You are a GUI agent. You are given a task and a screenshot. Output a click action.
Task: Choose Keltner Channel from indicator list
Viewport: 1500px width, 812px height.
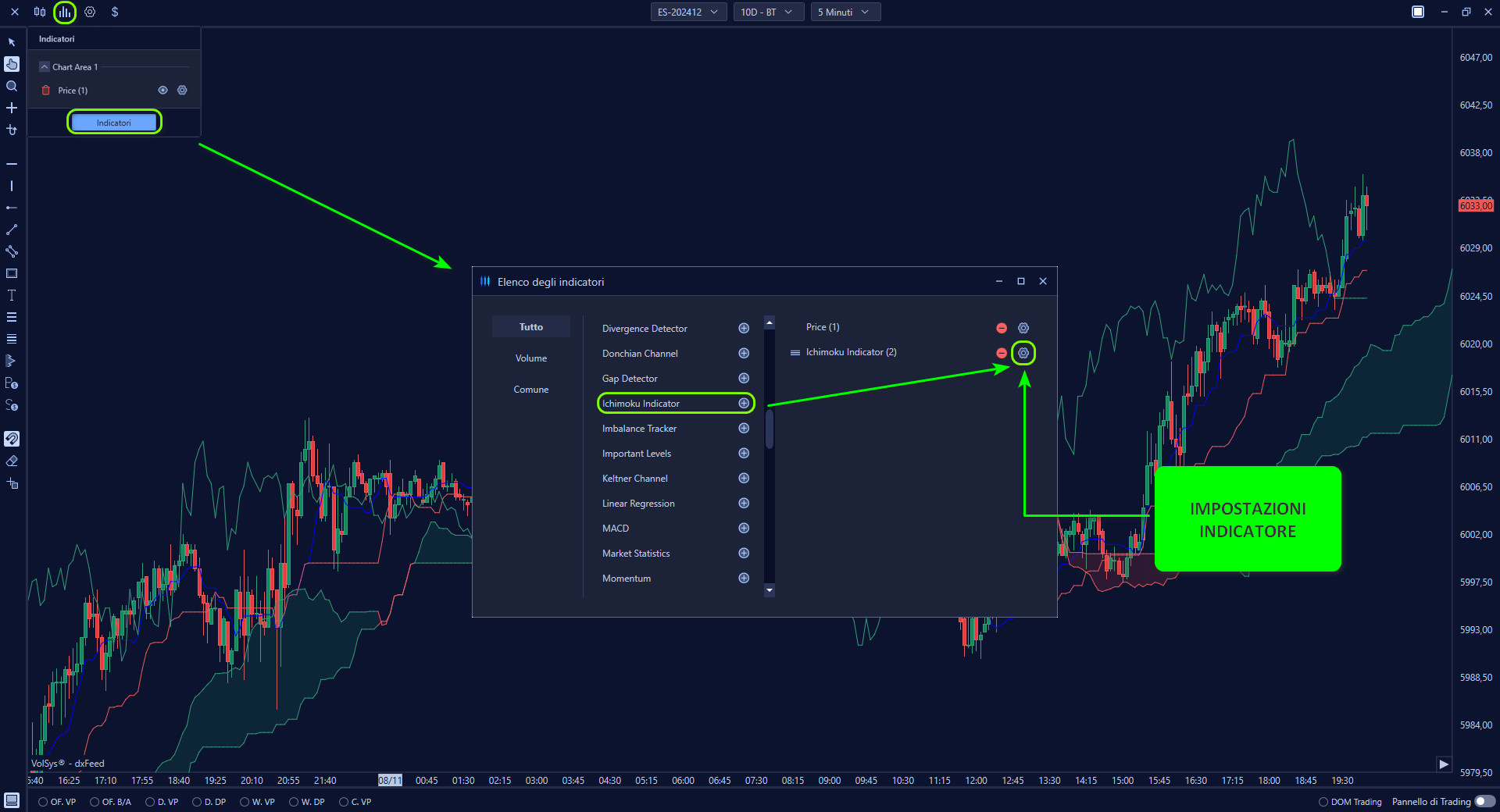pos(635,479)
